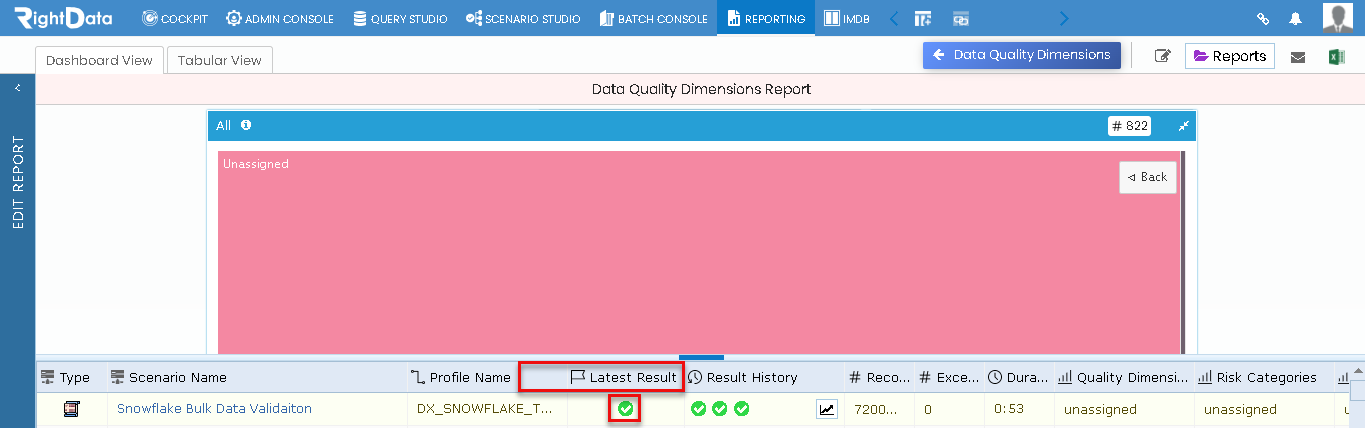Open the Batch Console menu
The width and height of the screenshot is (1365, 428).
[654, 18]
